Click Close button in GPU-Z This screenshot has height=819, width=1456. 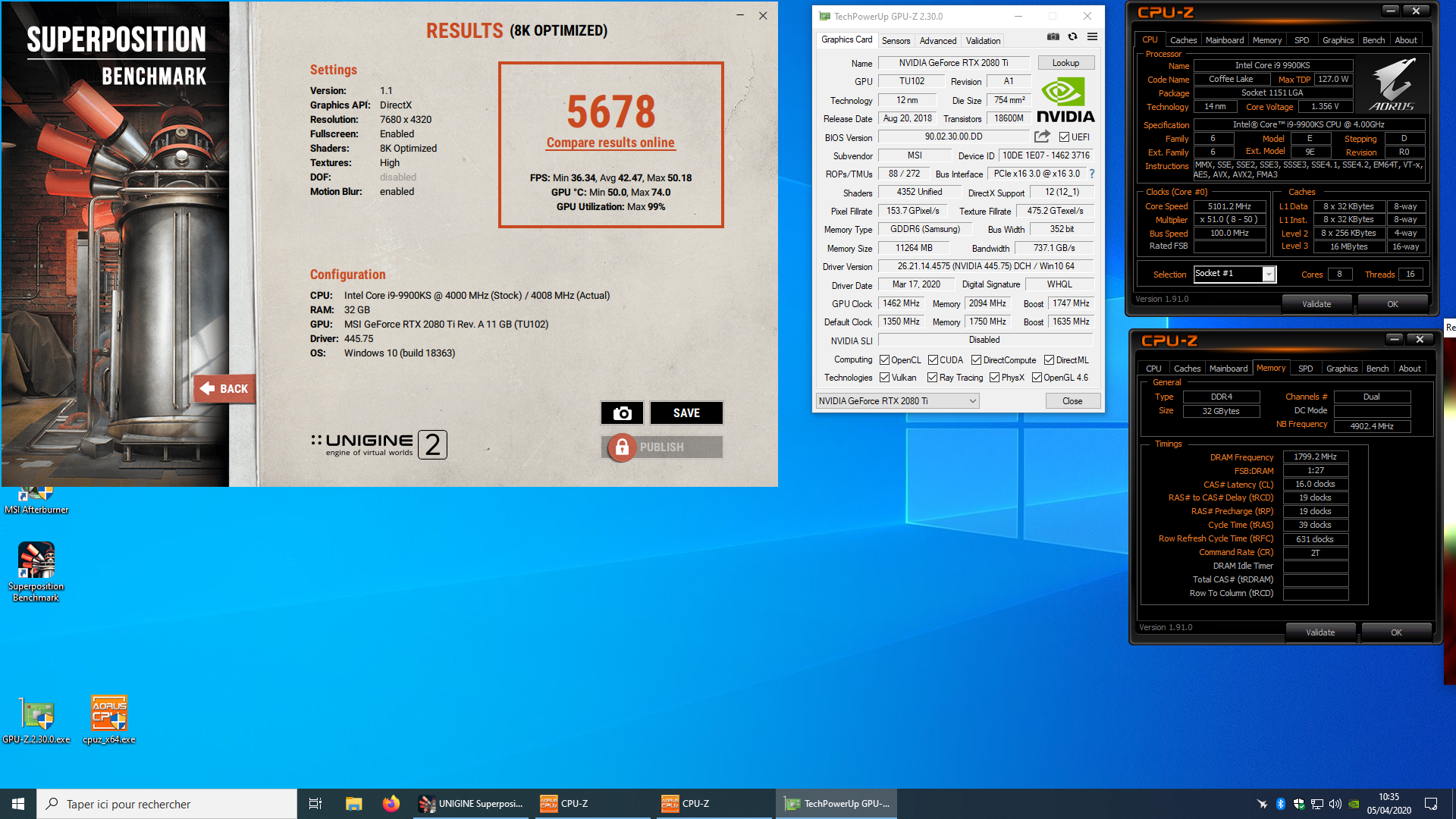1072,401
